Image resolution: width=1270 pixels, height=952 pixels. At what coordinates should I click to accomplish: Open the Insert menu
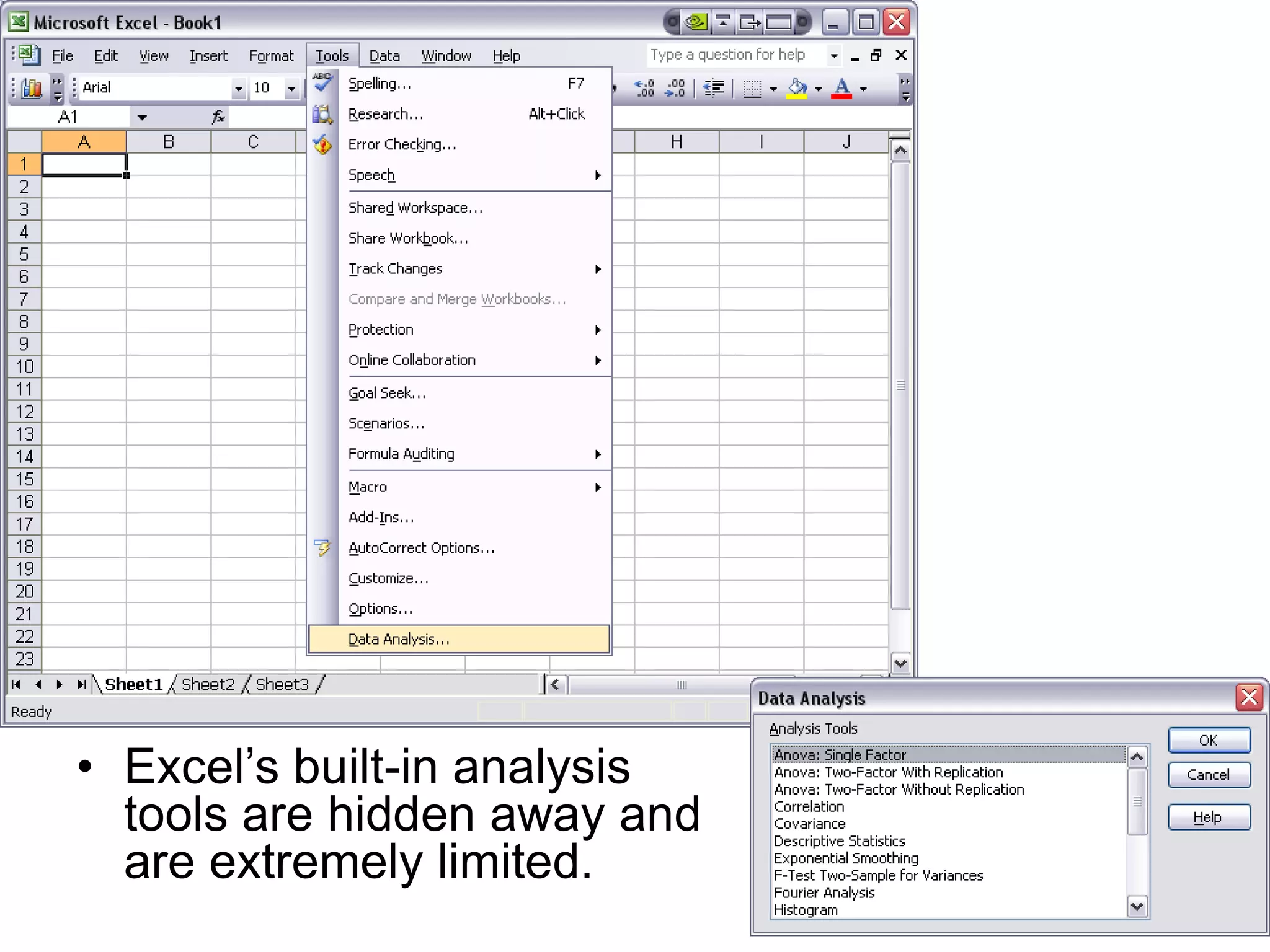[x=209, y=56]
